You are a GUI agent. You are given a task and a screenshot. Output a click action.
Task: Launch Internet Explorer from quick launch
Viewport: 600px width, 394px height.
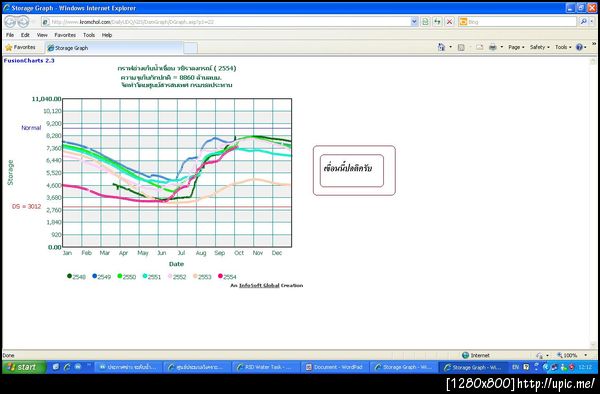(x=67, y=367)
